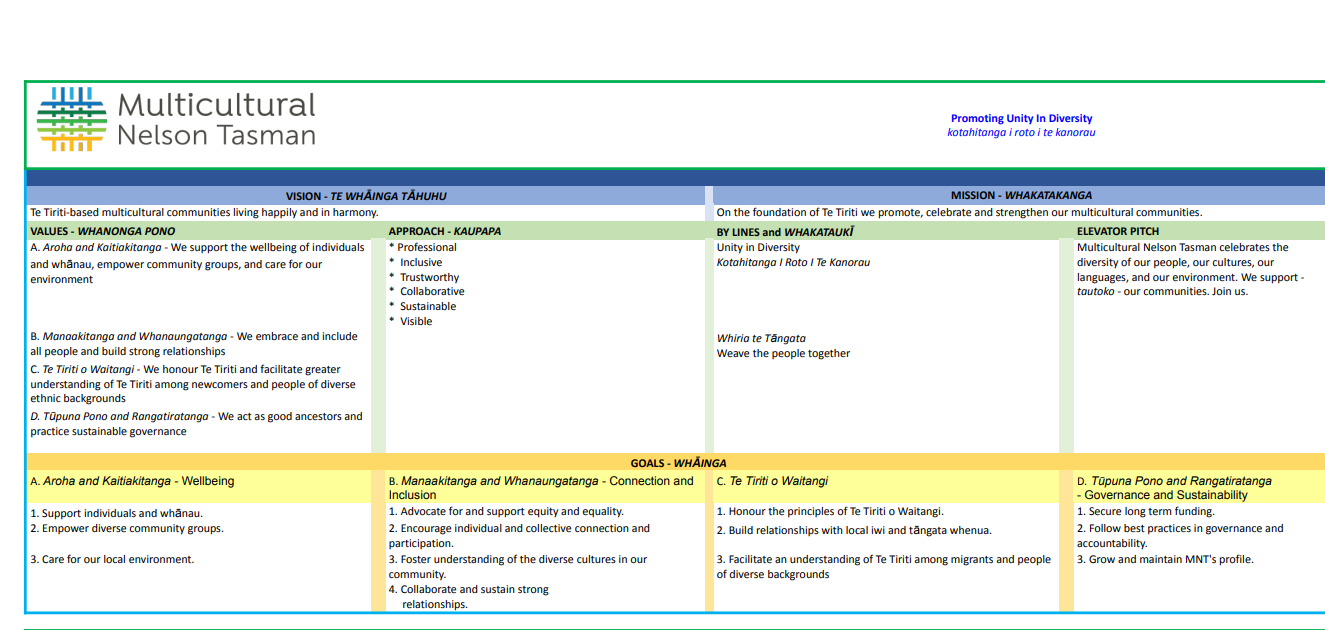Click goal D heading 'Governance and Sustainability'
The height and width of the screenshot is (630, 1325).
(1174, 488)
